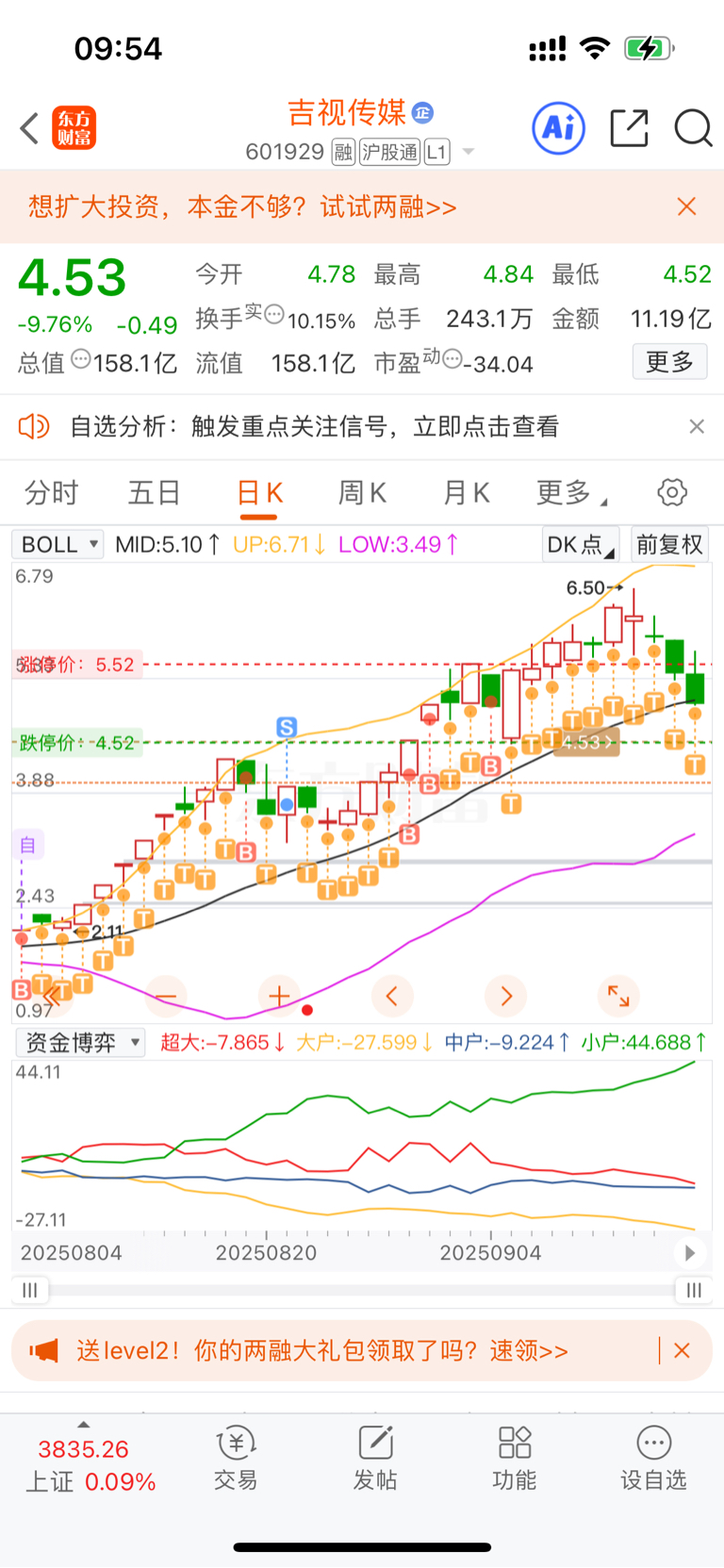724x1568 pixels.
Task: Tap MID:5.10 BOLL value
Action: (168, 544)
